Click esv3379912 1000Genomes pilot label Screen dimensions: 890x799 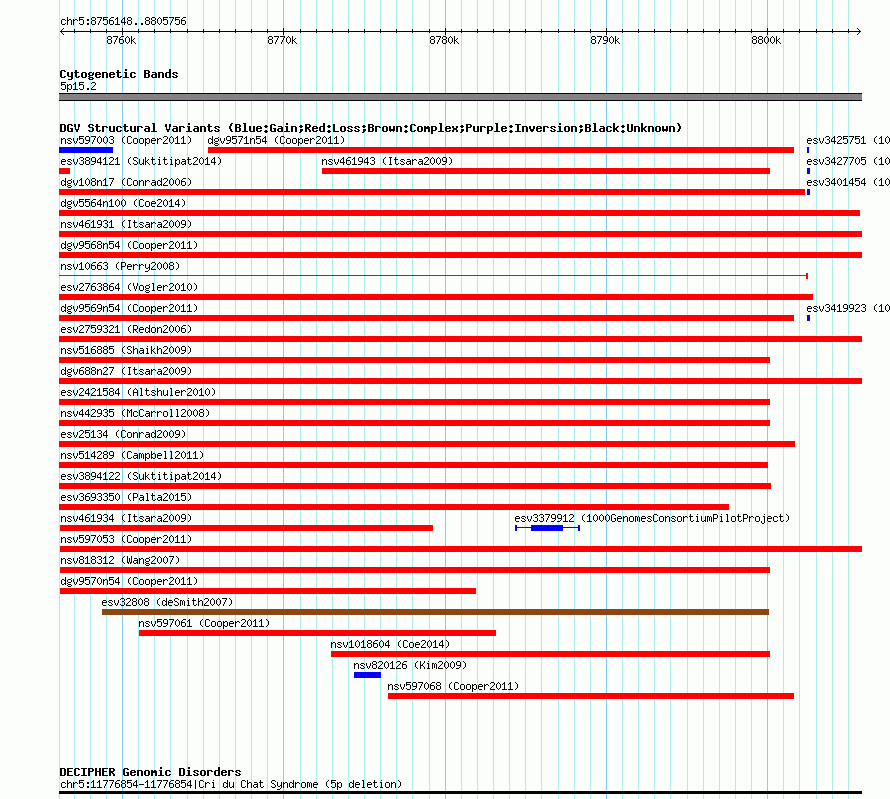click(x=652, y=518)
